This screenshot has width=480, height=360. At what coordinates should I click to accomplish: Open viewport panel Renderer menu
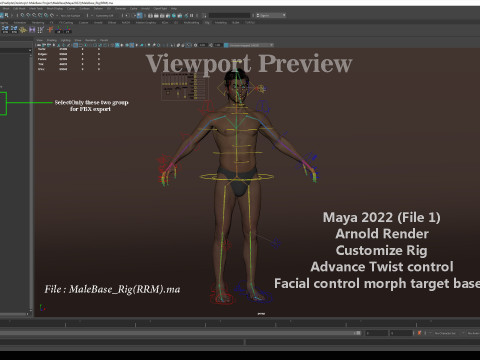point(90,40)
